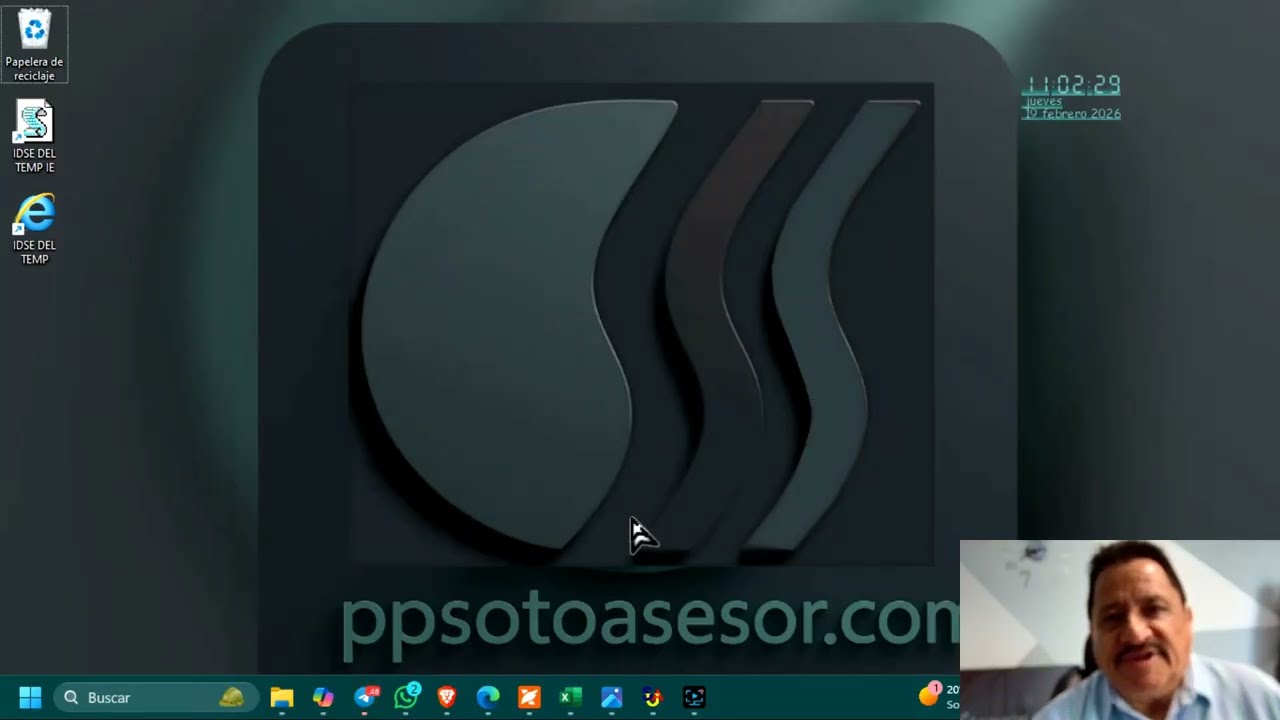Select the IDSE DEL TEMP Internet Explorer shortcut

(x=34, y=229)
